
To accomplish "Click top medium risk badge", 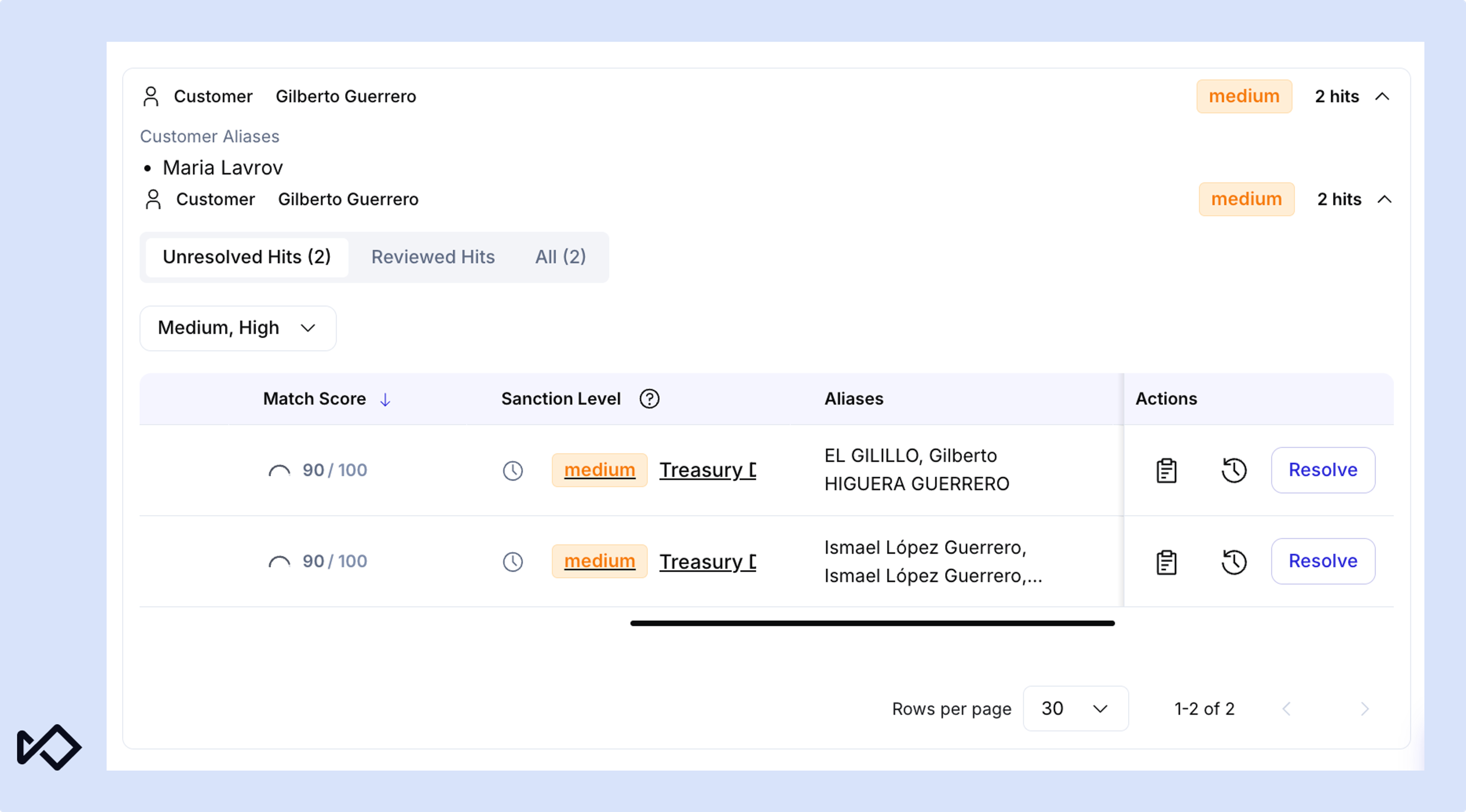I will pos(1244,96).
